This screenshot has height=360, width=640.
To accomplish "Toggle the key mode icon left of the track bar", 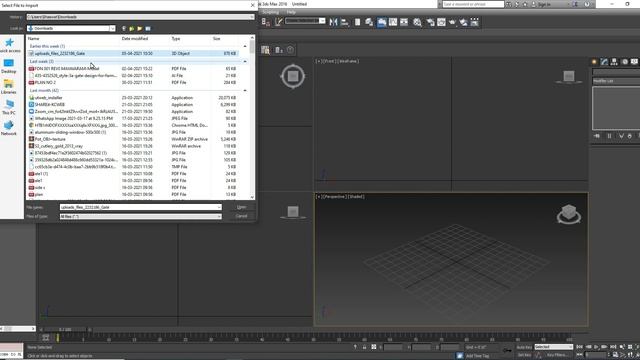I will tap(46, 338).
